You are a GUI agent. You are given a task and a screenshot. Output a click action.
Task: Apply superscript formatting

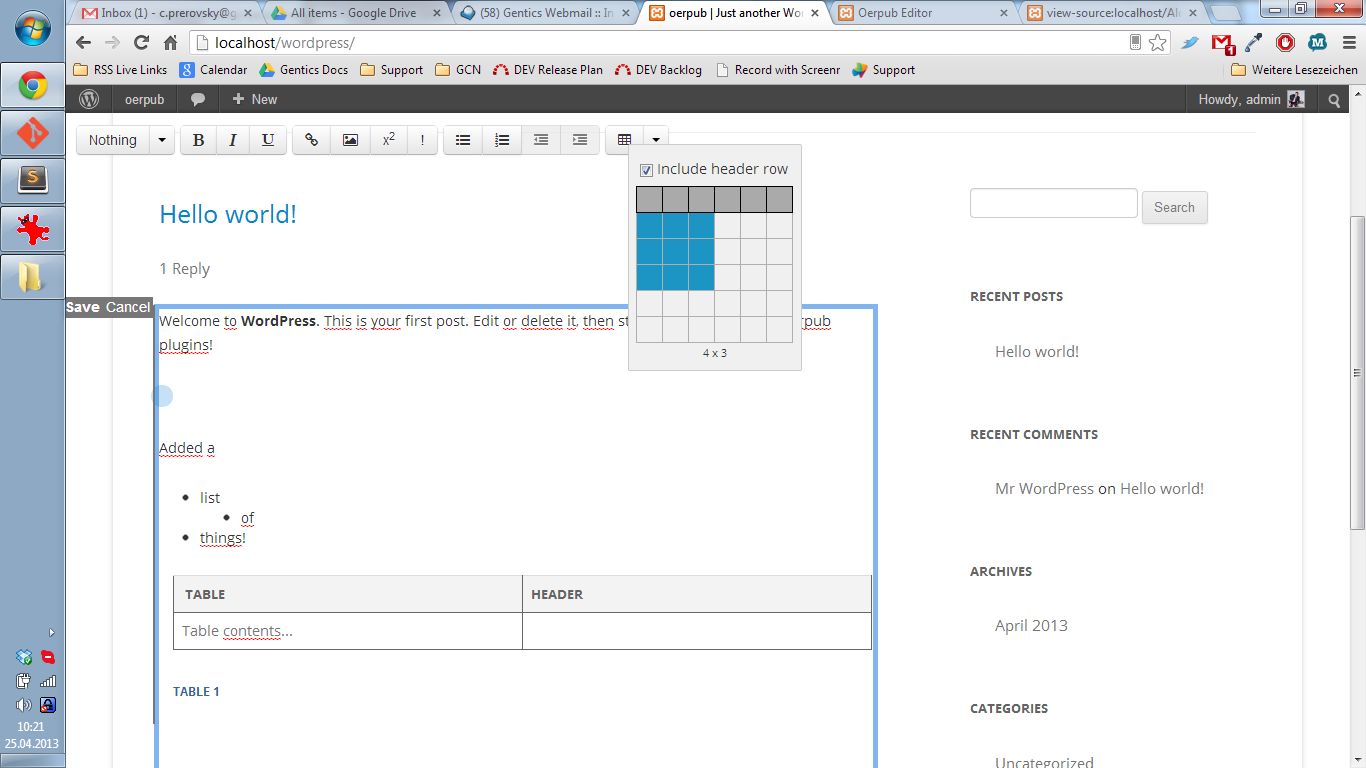(x=389, y=140)
